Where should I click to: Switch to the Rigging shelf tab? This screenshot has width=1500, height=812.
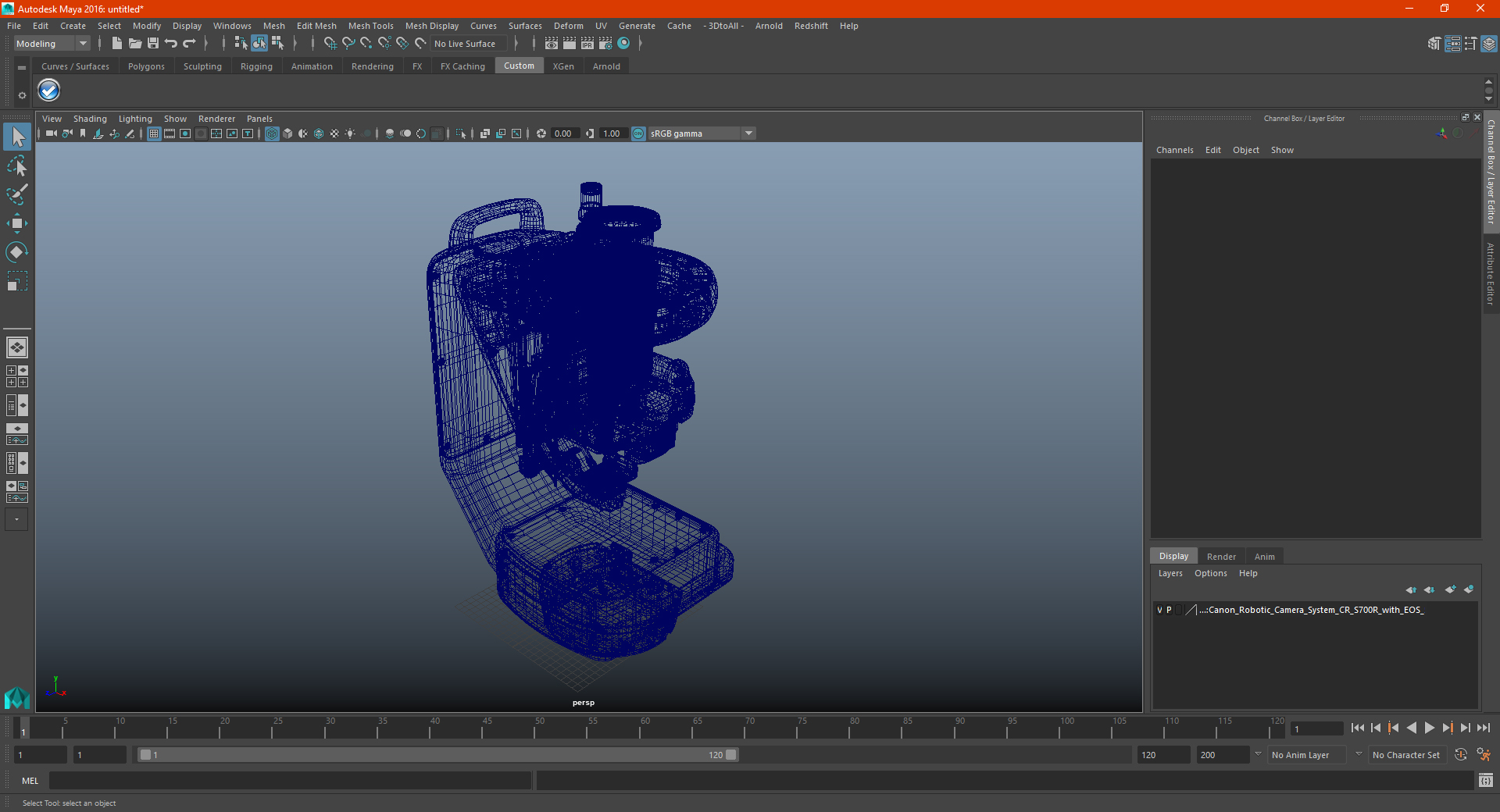(x=256, y=66)
